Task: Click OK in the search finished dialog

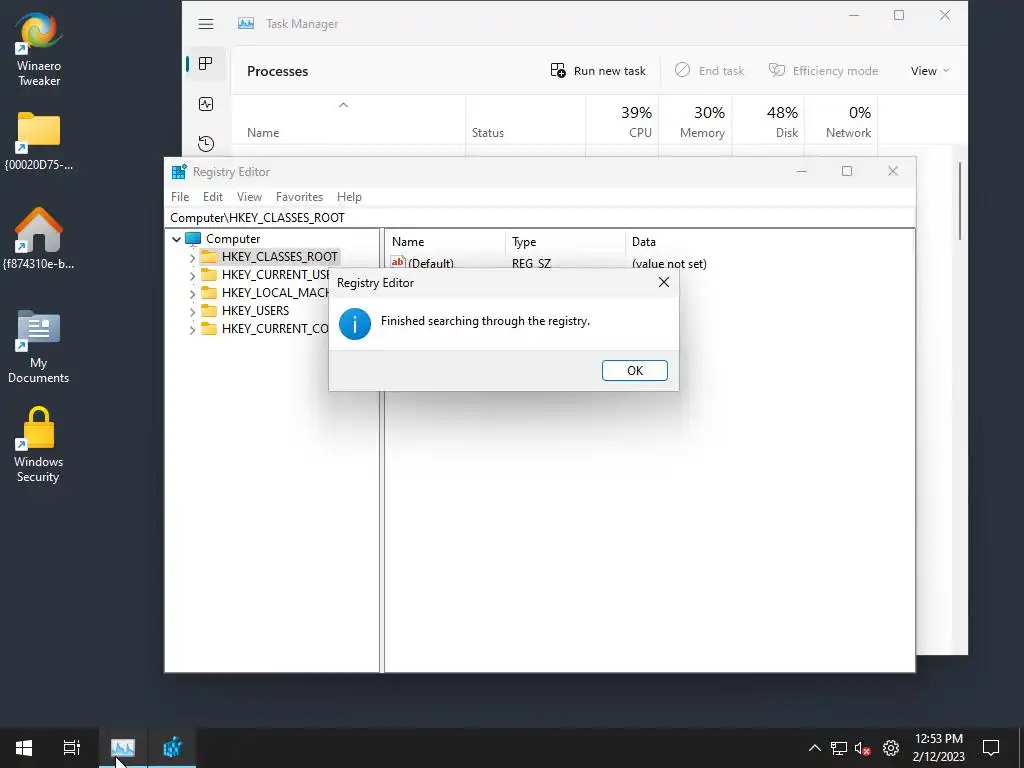Action: (x=634, y=370)
